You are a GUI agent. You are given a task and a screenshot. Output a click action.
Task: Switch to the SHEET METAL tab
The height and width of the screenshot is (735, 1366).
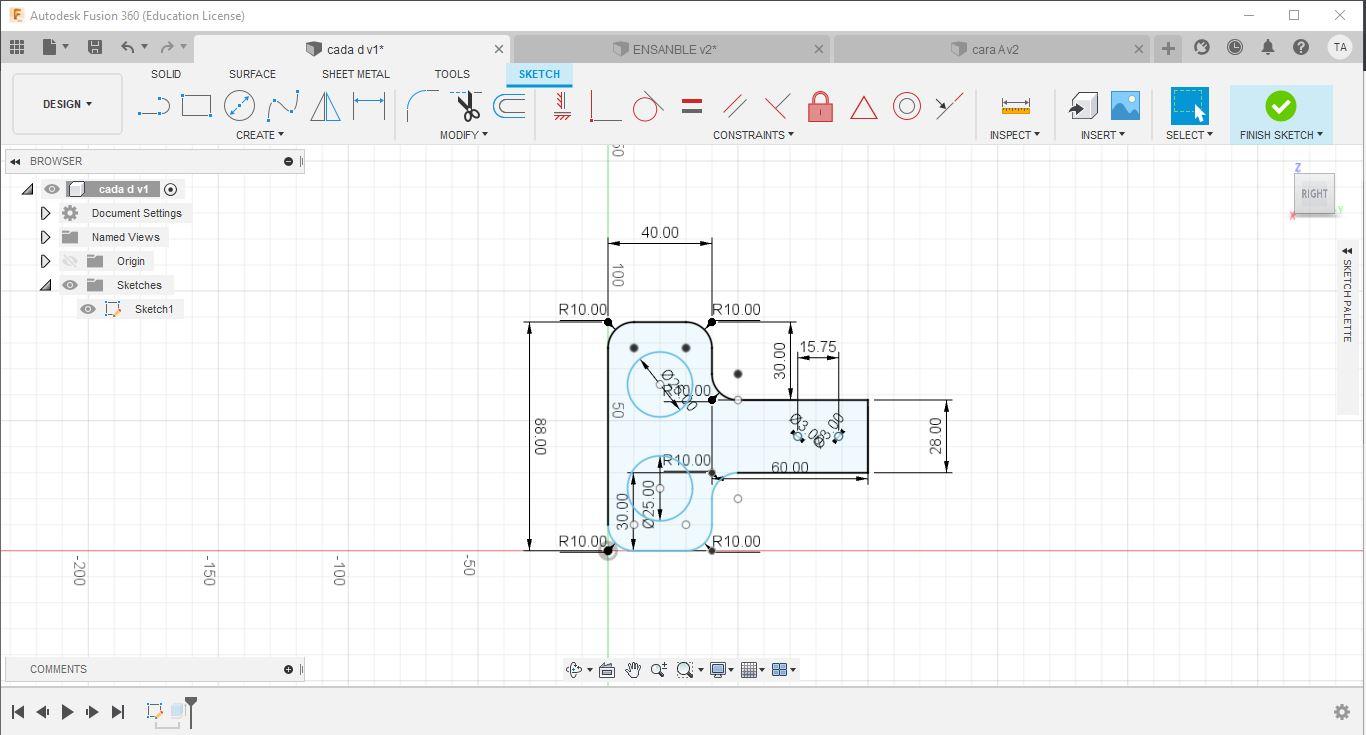pyautogui.click(x=356, y=74)
